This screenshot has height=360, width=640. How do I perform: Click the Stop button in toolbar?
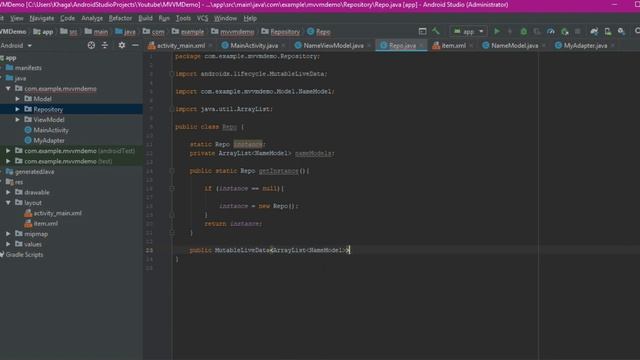pos(578,31)
